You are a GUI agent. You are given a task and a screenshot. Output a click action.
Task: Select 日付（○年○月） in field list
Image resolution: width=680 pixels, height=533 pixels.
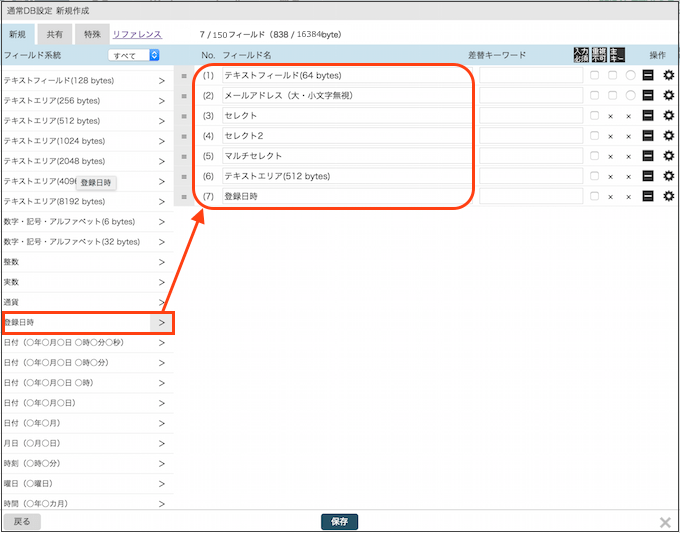click(x=87, y=423)
